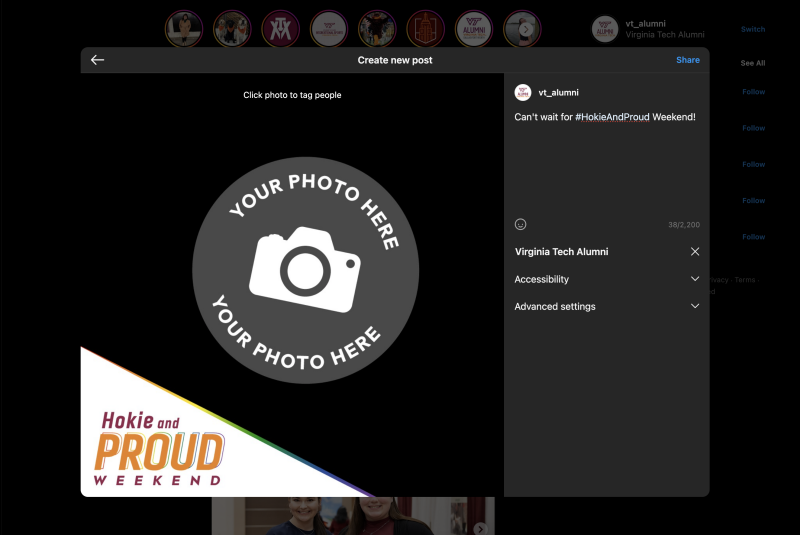The height and width of the screenshot is (535, 800).
Task: Open the emoji picker smiley icon
Action: 520,224
